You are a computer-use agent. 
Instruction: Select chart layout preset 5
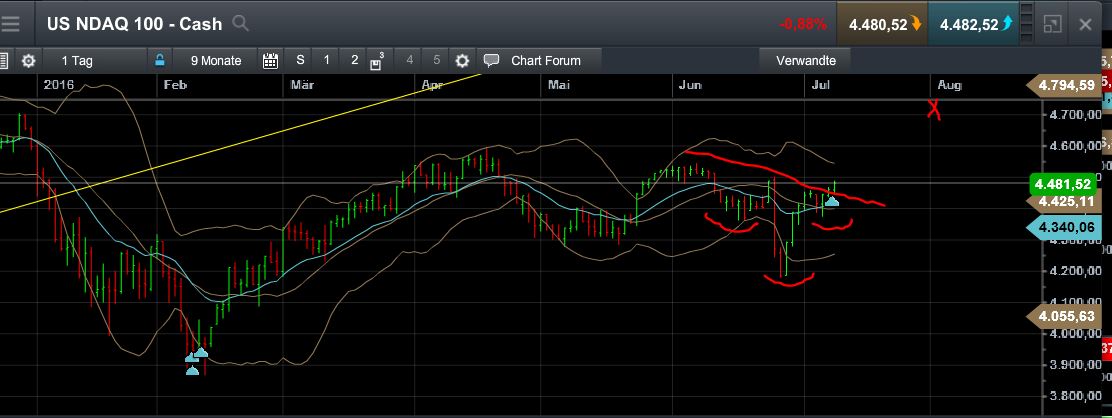click(436, 60)
